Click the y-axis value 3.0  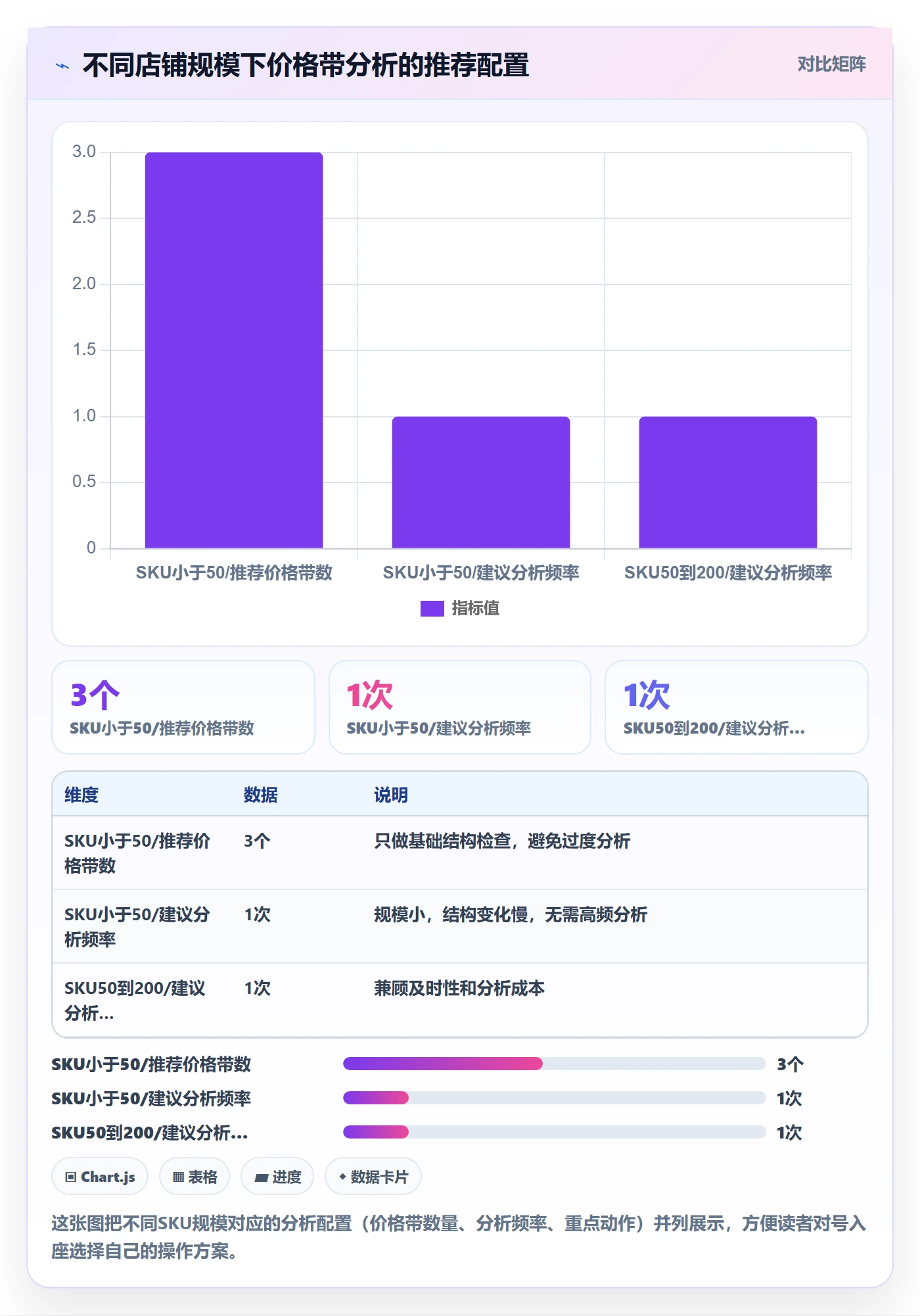84,152
